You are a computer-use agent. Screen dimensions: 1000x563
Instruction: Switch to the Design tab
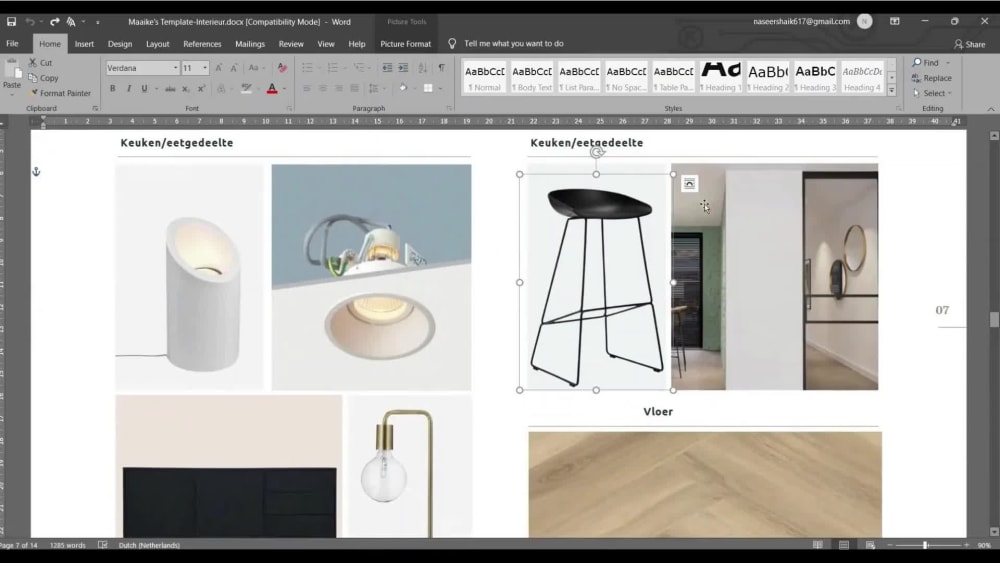(120, 44)
